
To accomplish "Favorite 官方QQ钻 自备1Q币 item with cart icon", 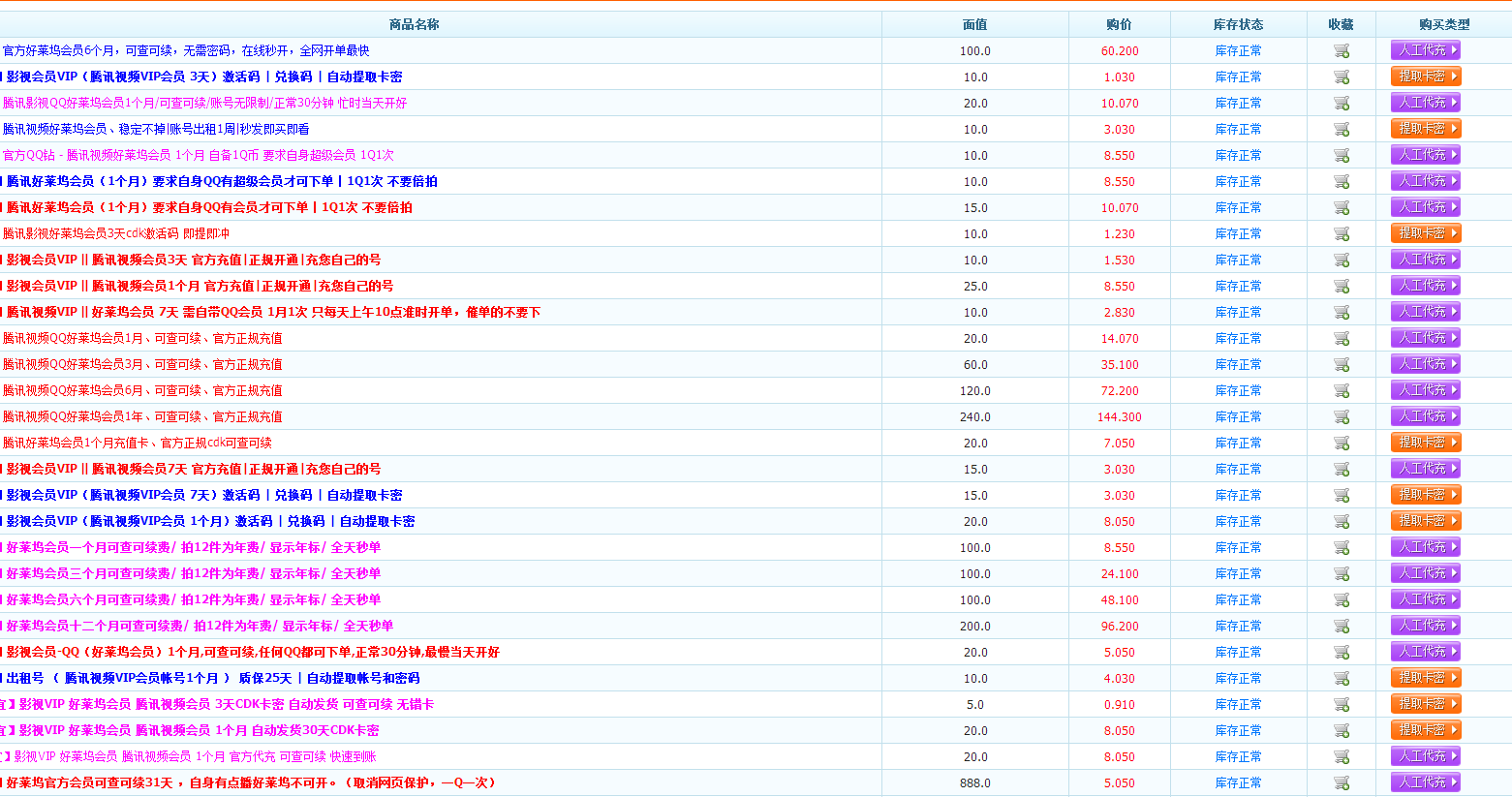I will (1342, 155).
